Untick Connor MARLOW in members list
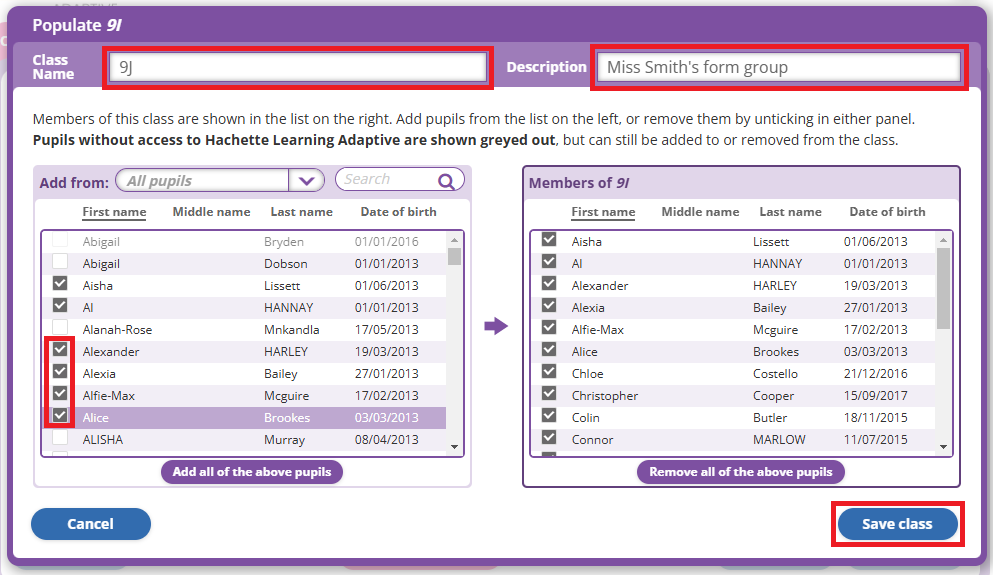This screenshot has height=576, width=994. pyautogui.click(x=549, y=438)
